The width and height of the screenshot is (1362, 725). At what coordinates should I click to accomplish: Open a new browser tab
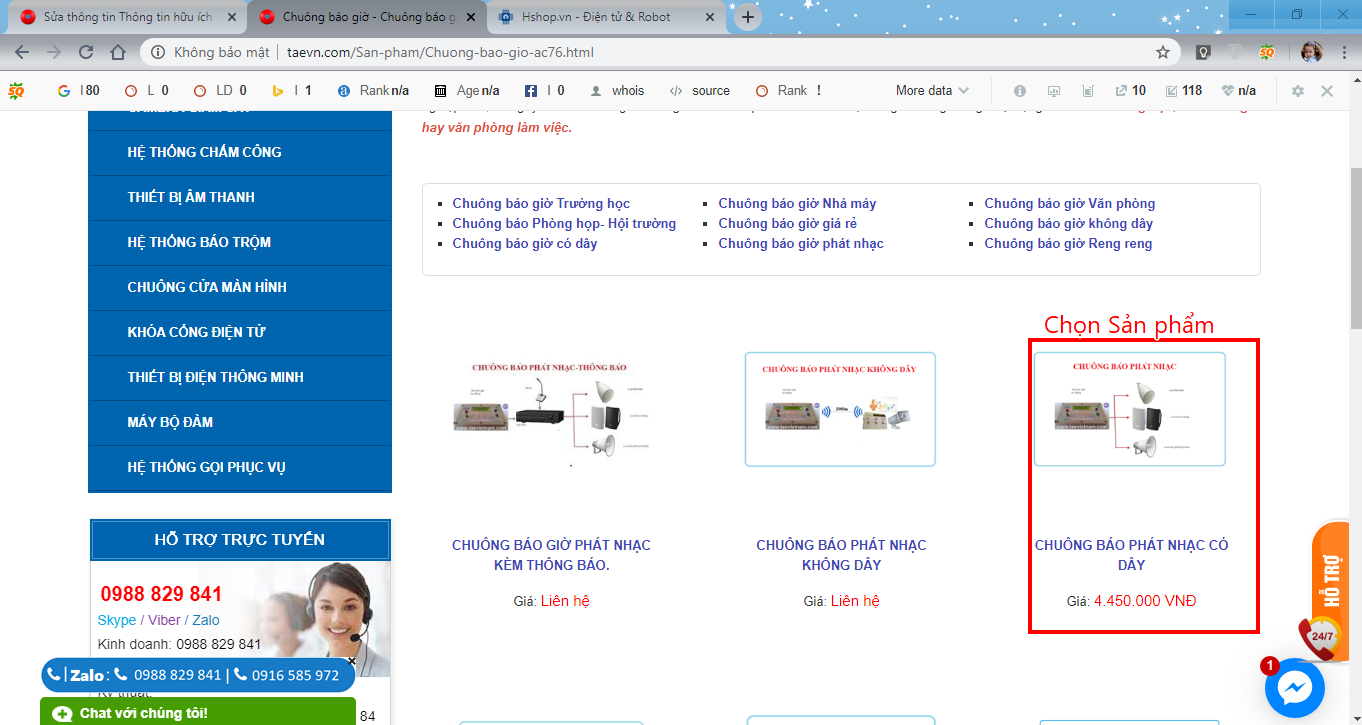click(747, 17)
